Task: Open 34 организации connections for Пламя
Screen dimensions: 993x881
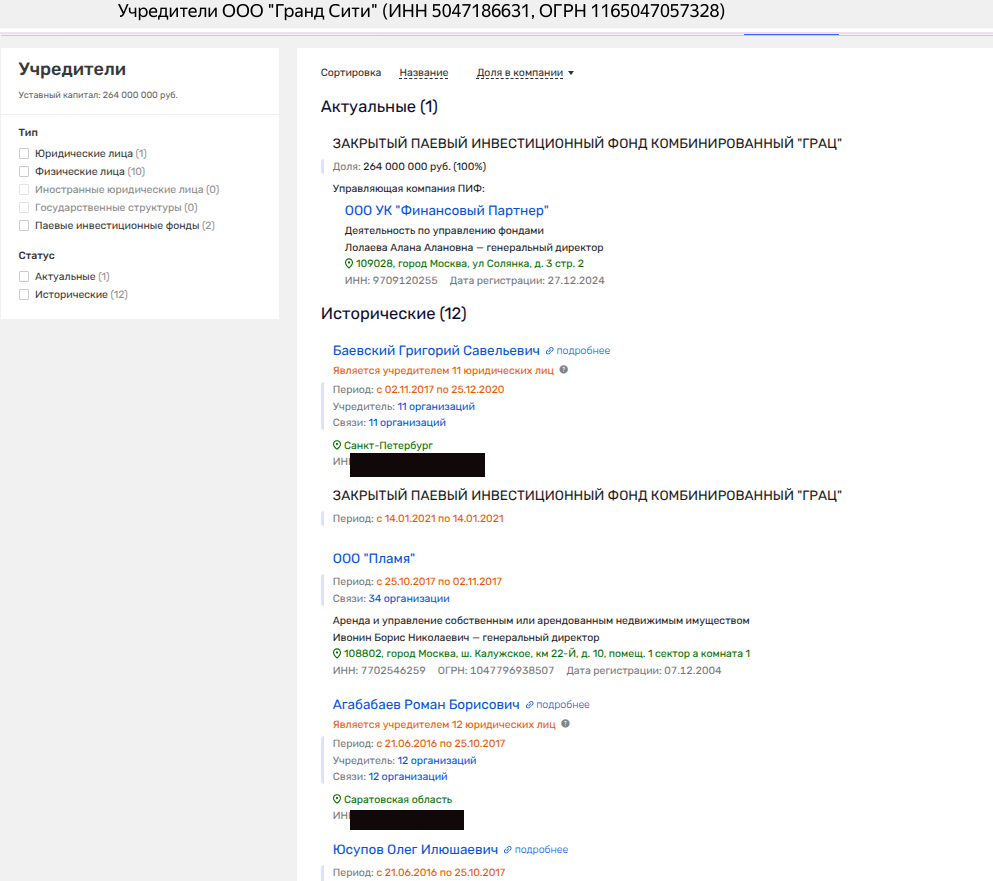Action: 408,599
